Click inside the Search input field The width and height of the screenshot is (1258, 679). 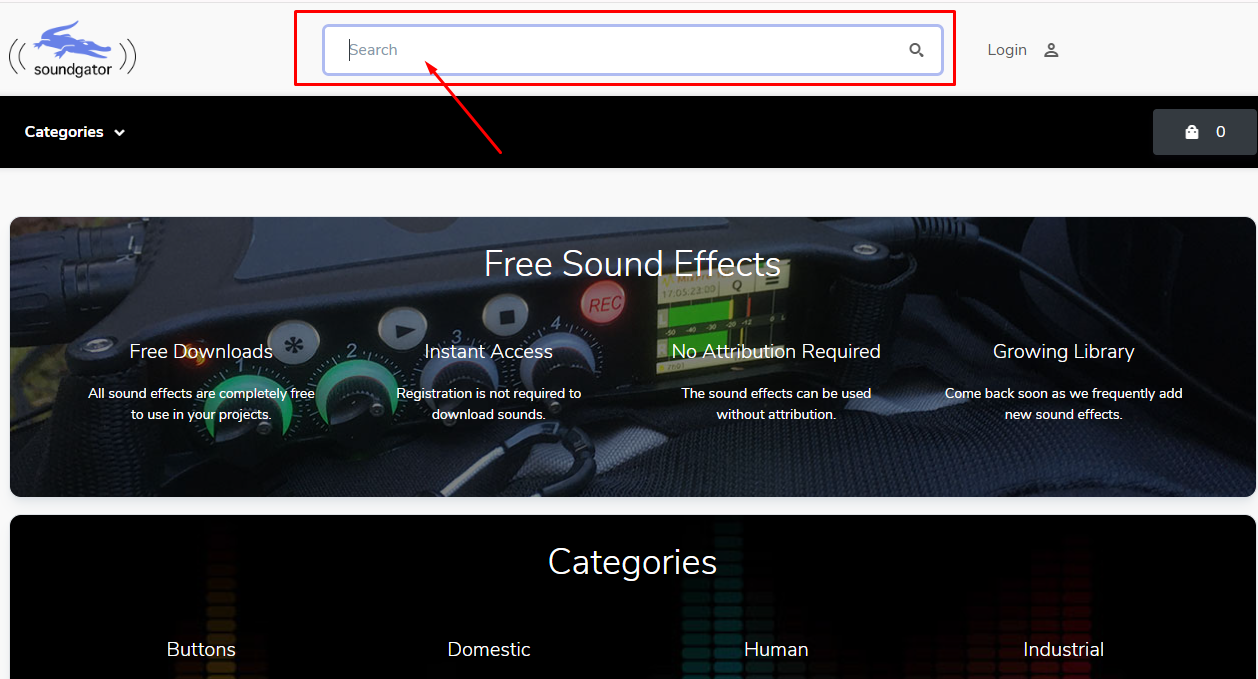[x=600, y=49]
